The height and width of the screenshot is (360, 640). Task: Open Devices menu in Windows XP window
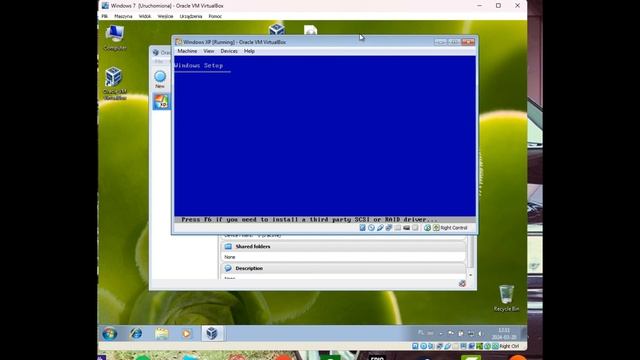[x=229, y=51]
